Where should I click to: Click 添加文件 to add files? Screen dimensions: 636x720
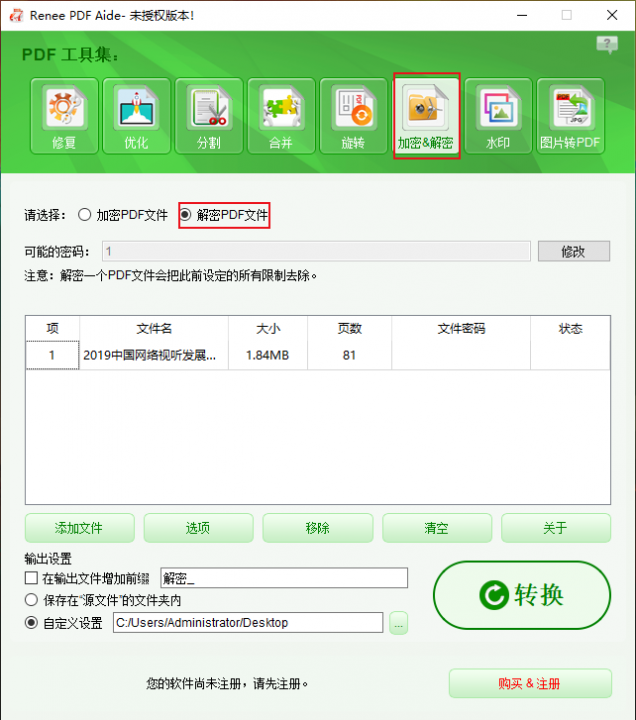pyautogui.click(x=79, y=528)
